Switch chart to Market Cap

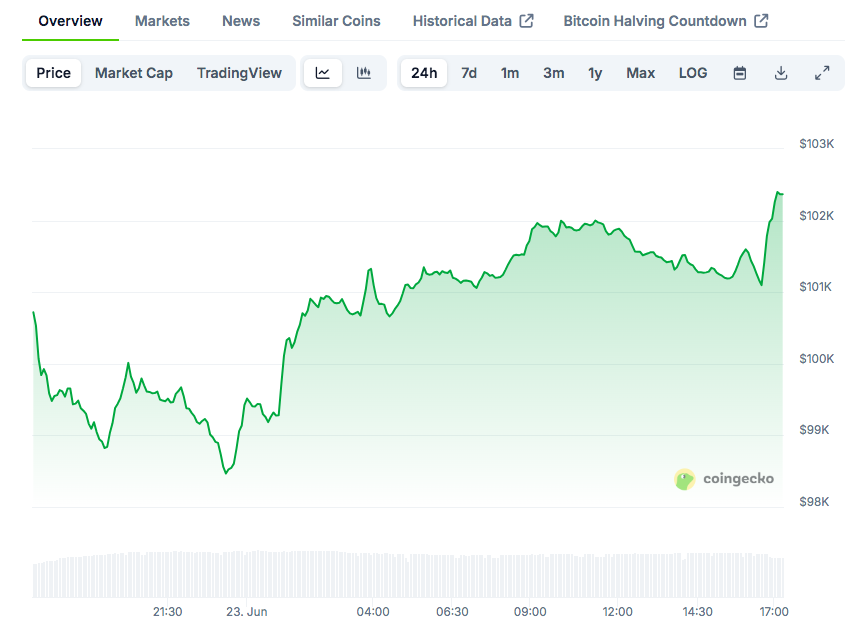pos(134,73)
